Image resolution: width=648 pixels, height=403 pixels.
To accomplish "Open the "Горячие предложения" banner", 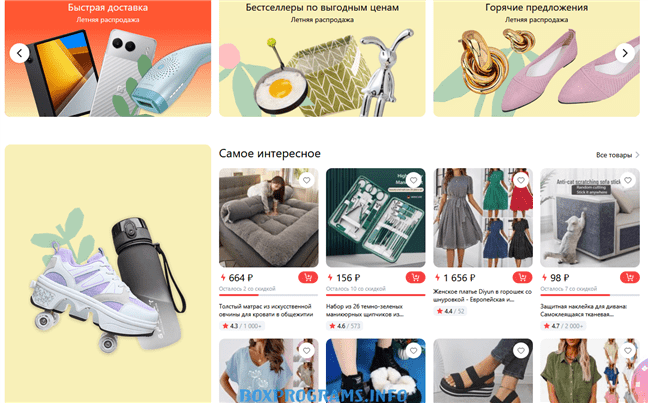I will (536, 58).
